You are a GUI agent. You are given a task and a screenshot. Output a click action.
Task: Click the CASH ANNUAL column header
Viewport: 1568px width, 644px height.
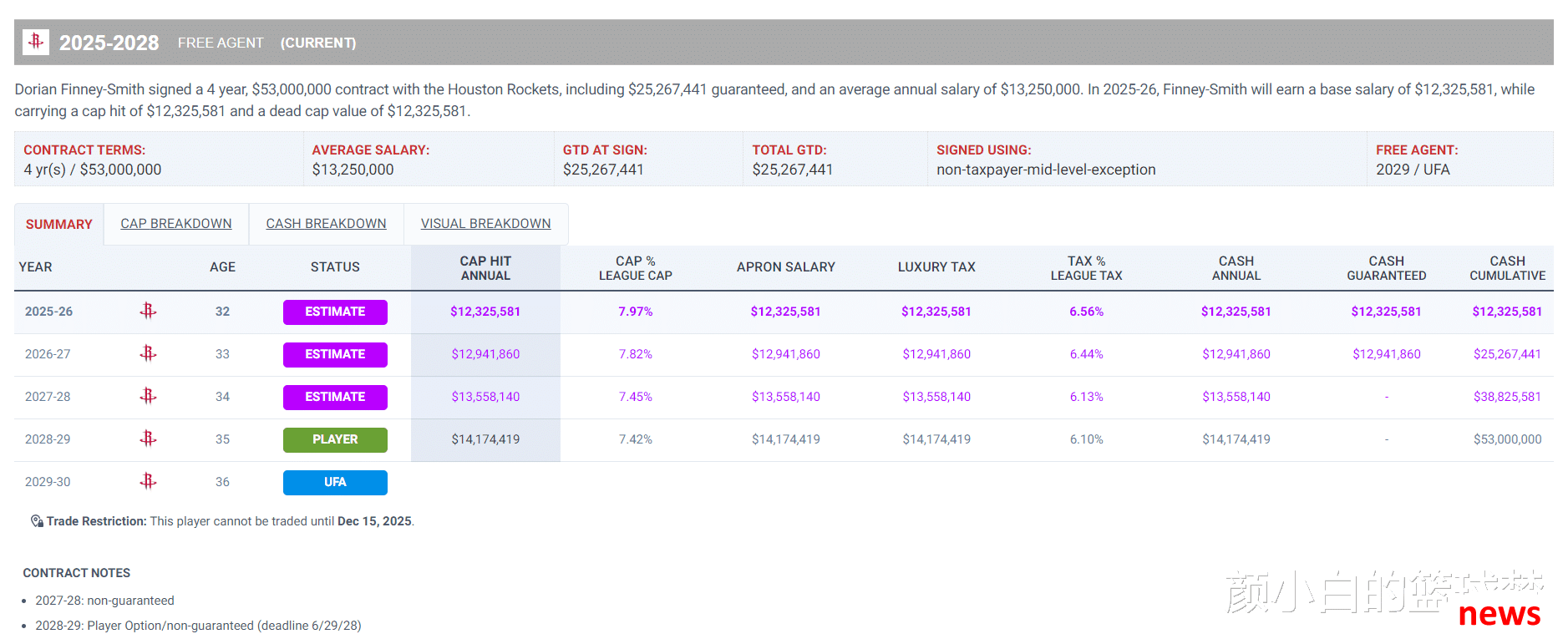coord(1236,268)
